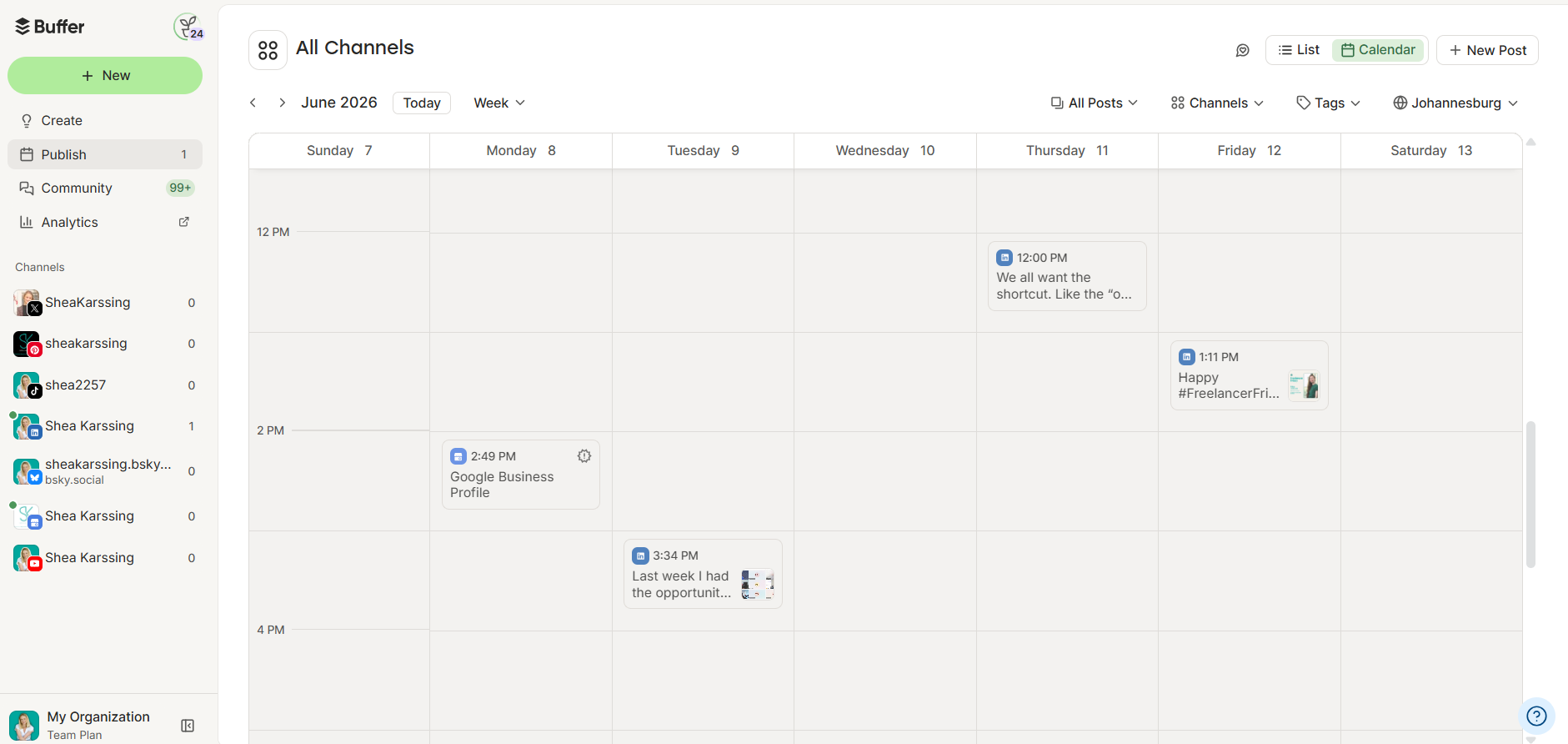Click Channels sidebar section heading
1568x744 pixels.
click(x=40, y=268)
